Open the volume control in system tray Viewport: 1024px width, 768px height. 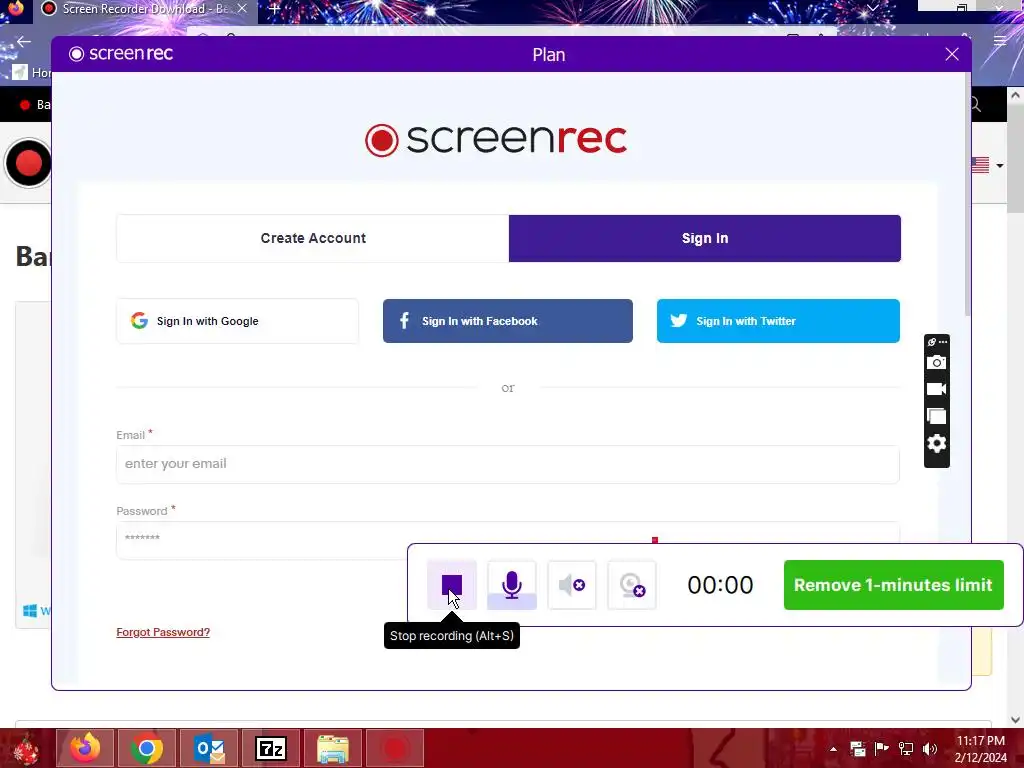point(929,749)
